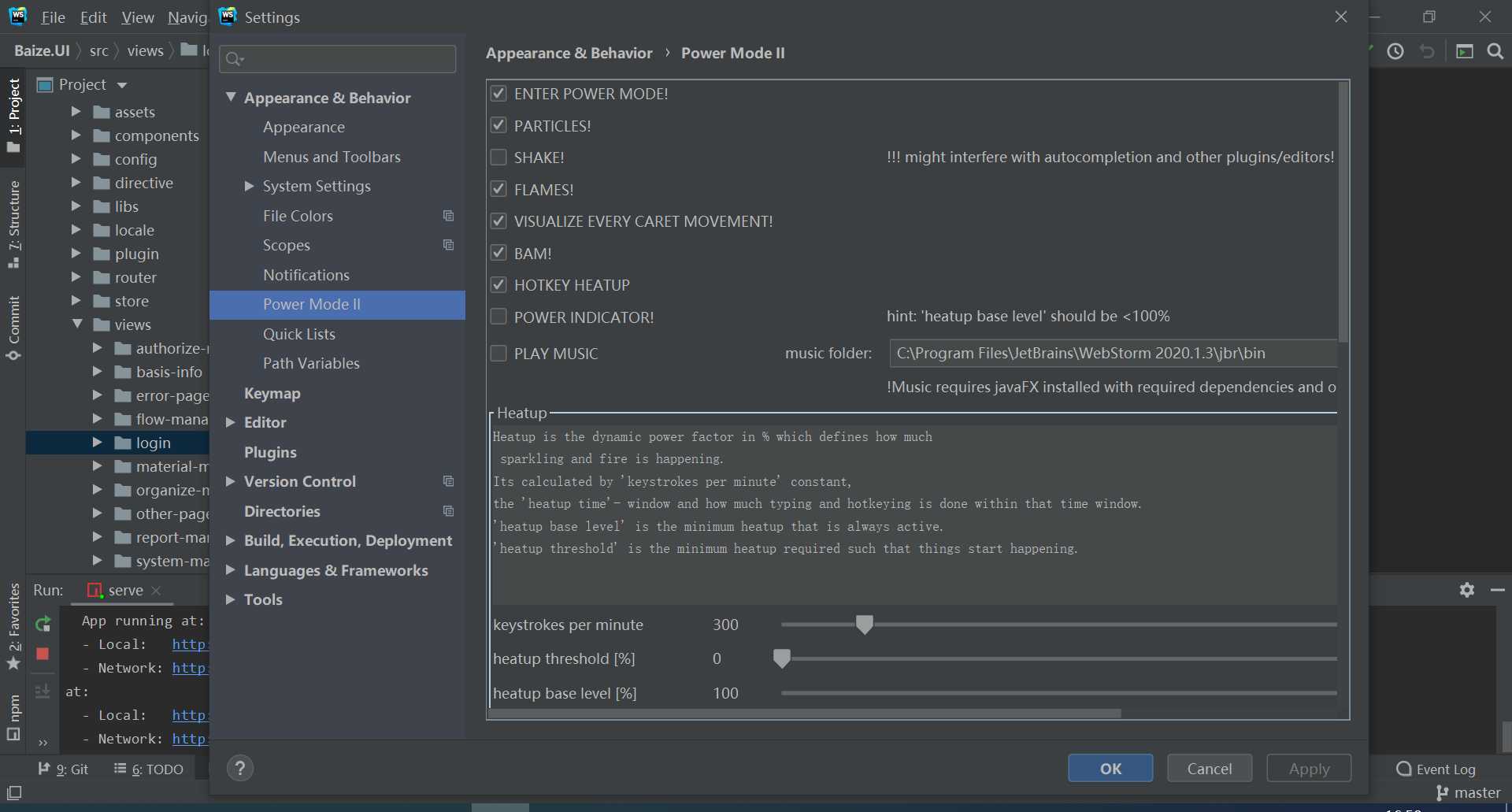Open Search Everywhere magnifier icon
Image resolution: width=1512 pixels, height=812 pixels.
coord(1495,51)
